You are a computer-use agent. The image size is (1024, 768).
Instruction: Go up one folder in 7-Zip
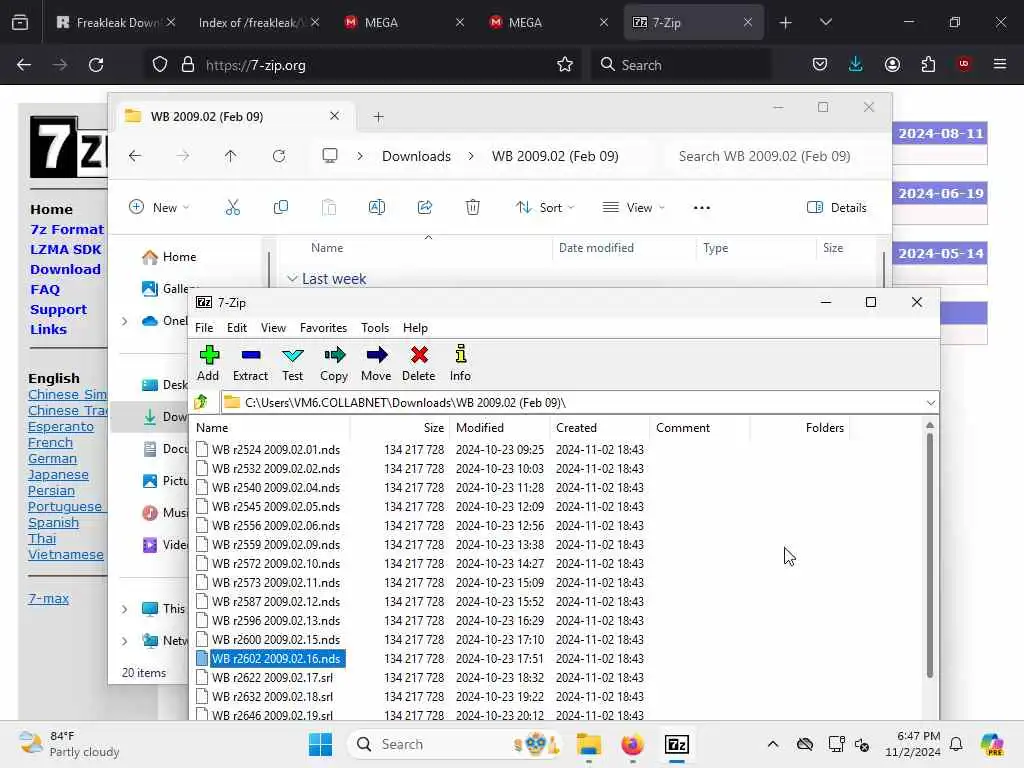(201, 402)
